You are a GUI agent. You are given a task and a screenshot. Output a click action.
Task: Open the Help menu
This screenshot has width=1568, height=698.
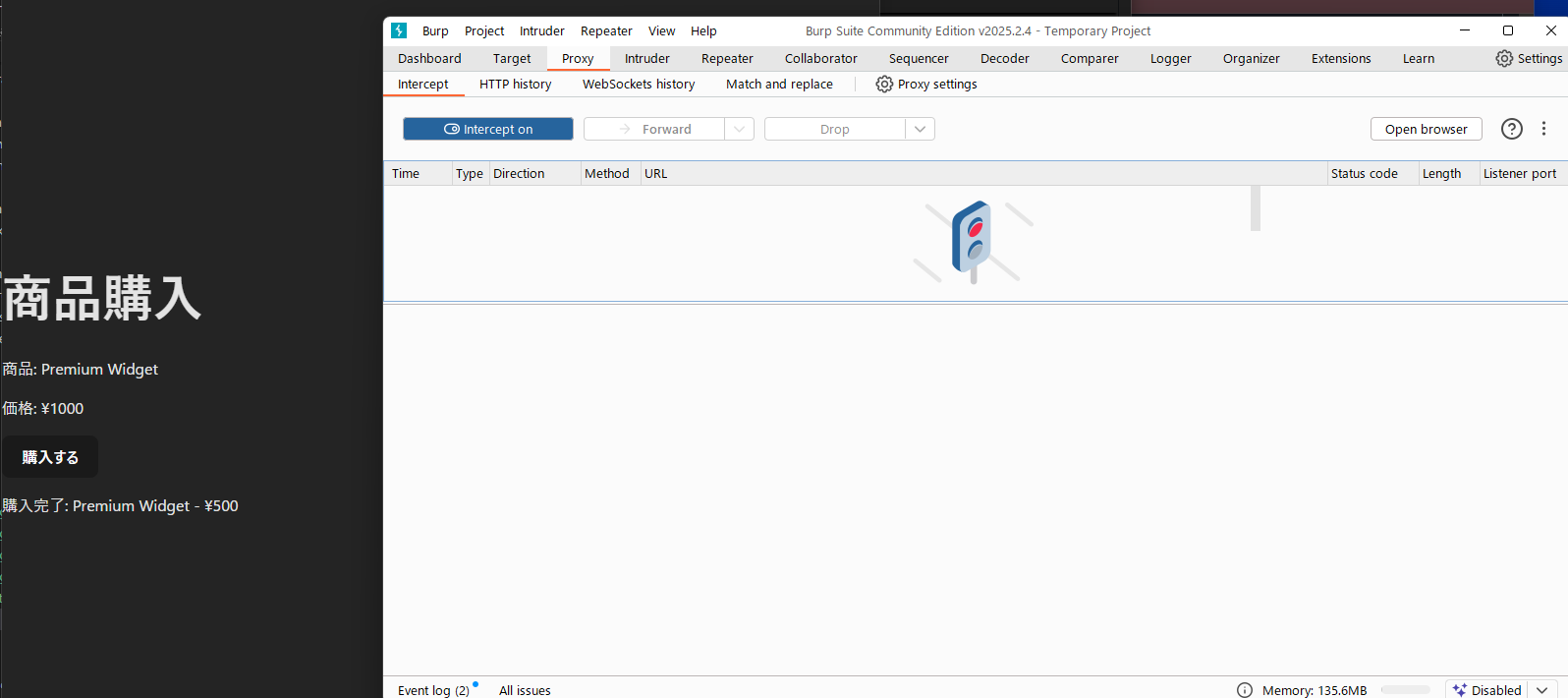703,30
